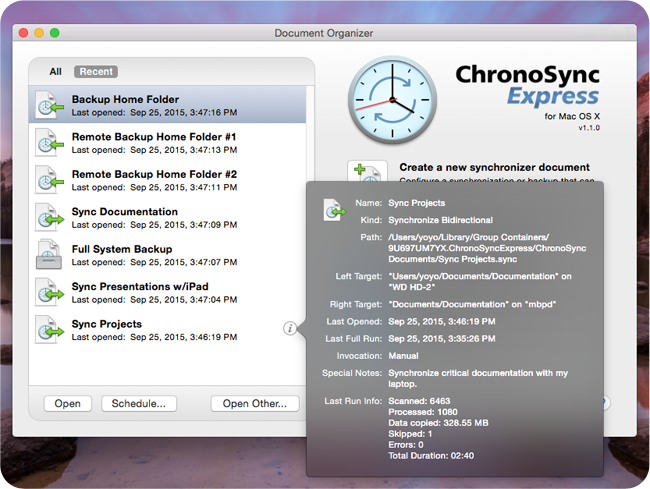Screen dimensions: 650x489
Task: Click Last opened 3:47:04 PM timestamp
Action: pos(154,300)
